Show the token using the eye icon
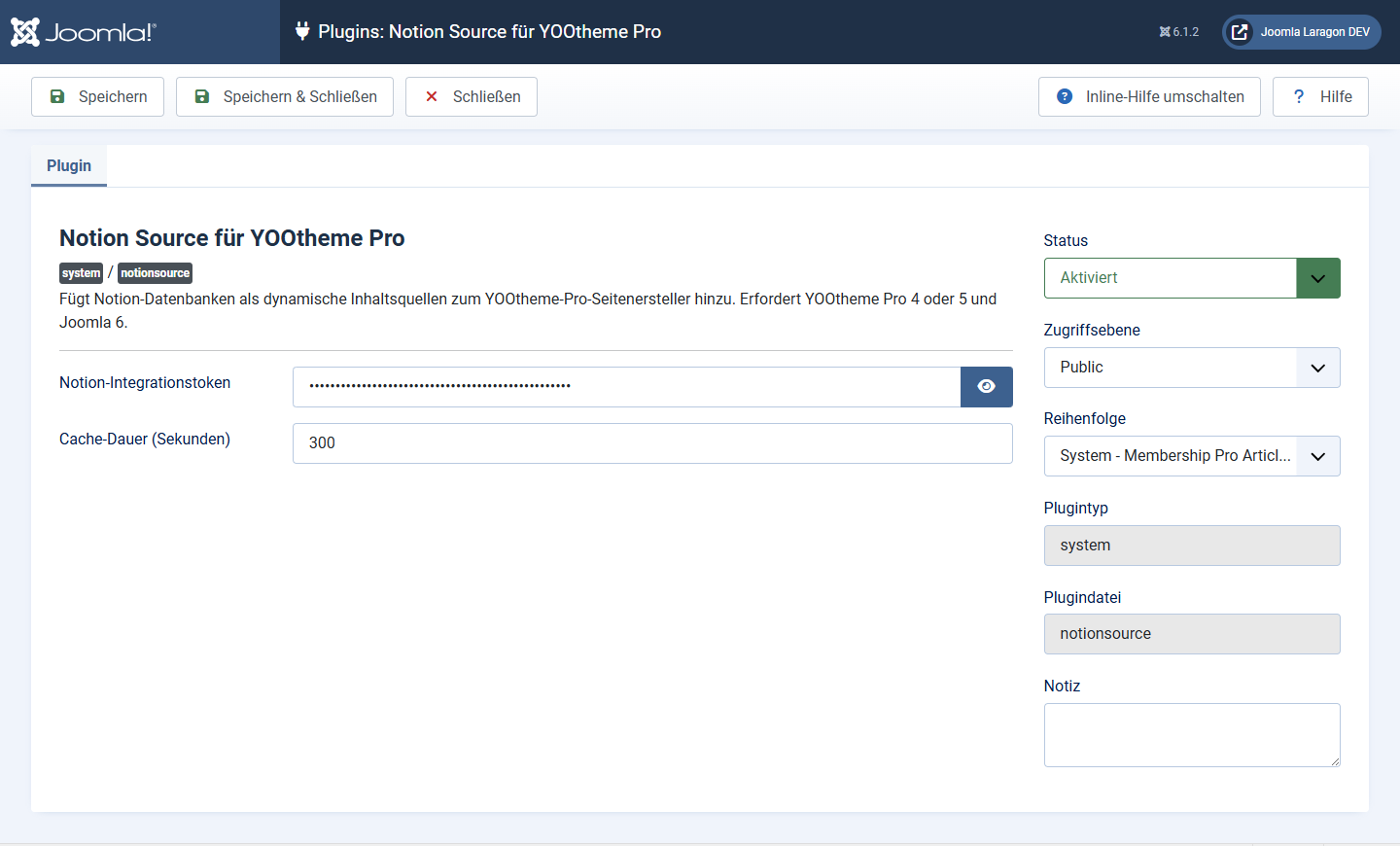Viewport: 1400px width, 846px height. click(x=987, y=387)
